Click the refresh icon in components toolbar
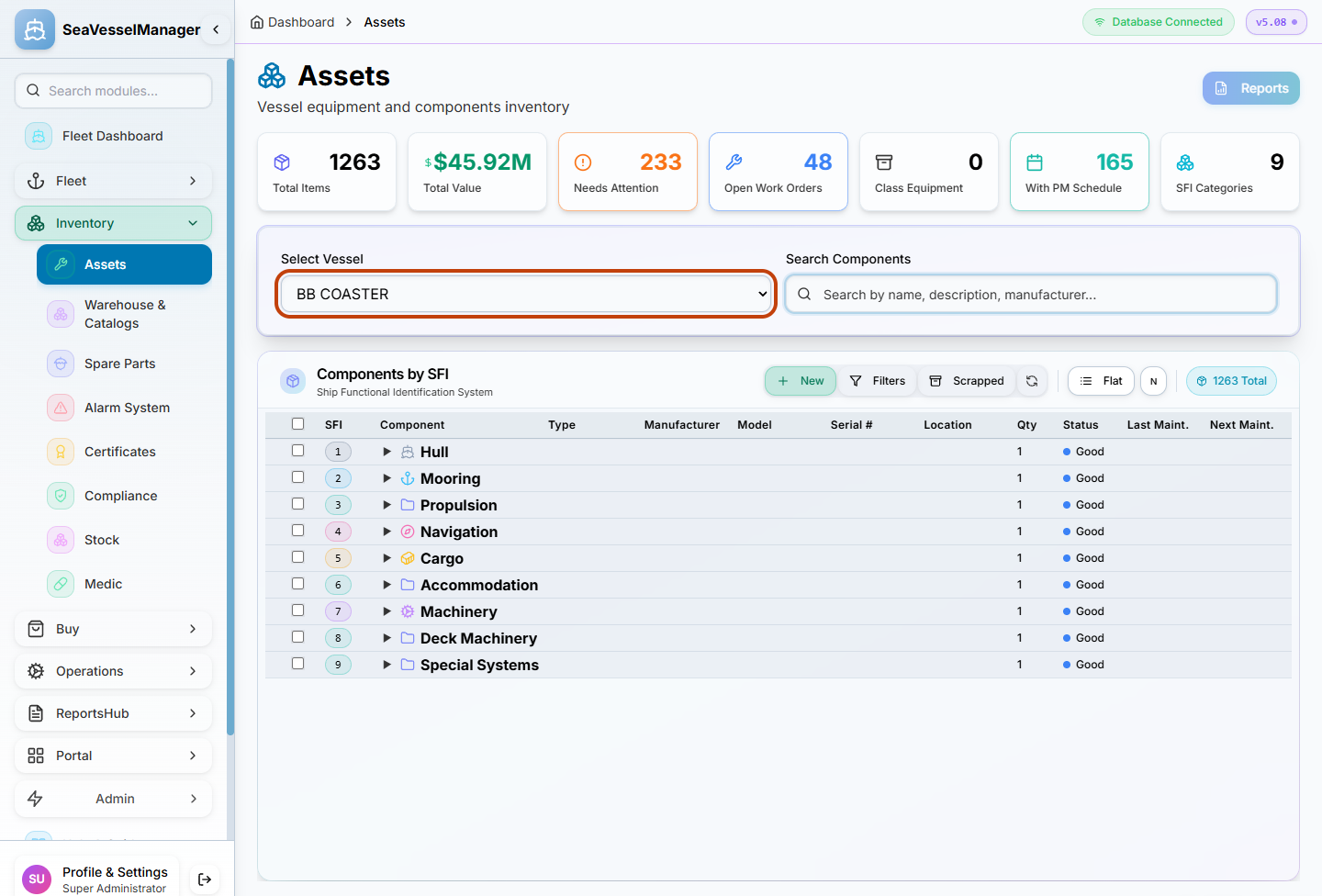 (x=1032, y=381)
